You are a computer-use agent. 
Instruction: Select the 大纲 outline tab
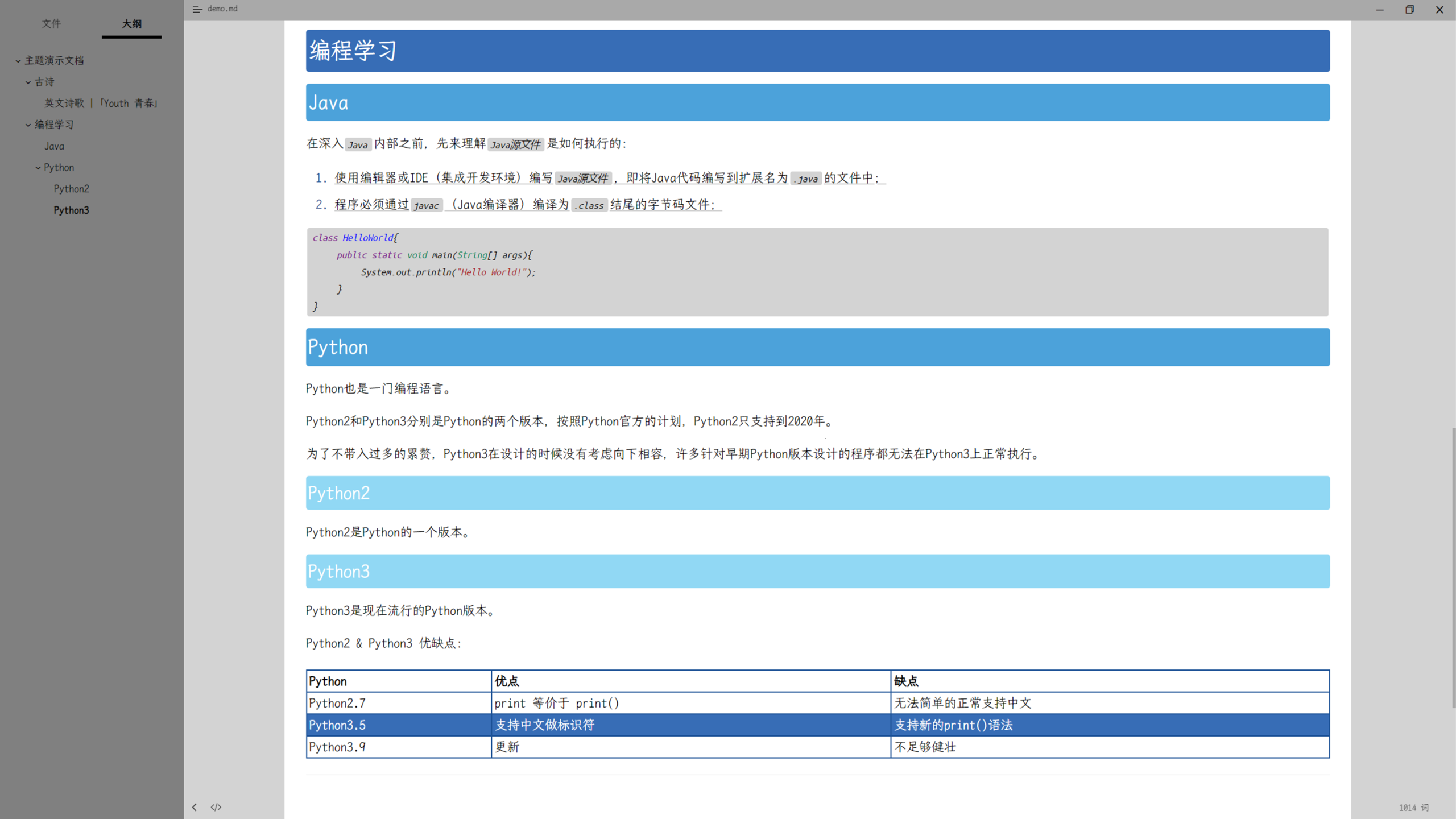tap(131, 23)
